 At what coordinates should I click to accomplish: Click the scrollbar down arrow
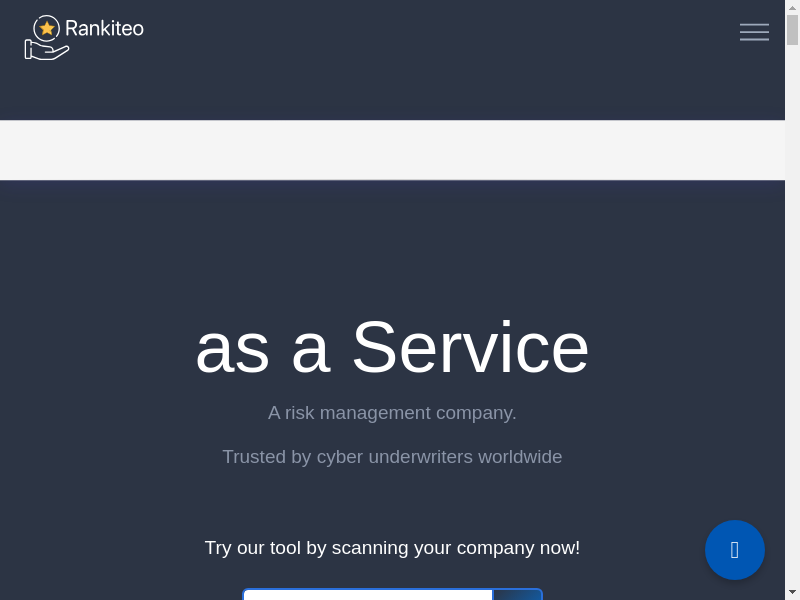[792, 592]
